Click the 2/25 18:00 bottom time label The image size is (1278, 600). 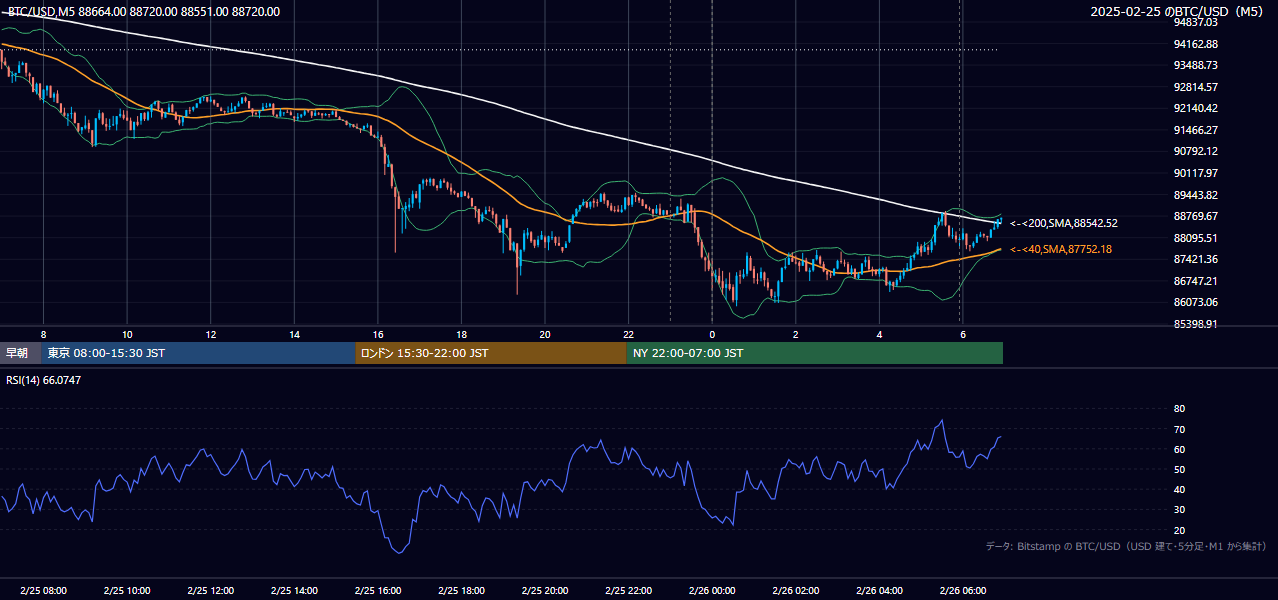pos(461,591)
